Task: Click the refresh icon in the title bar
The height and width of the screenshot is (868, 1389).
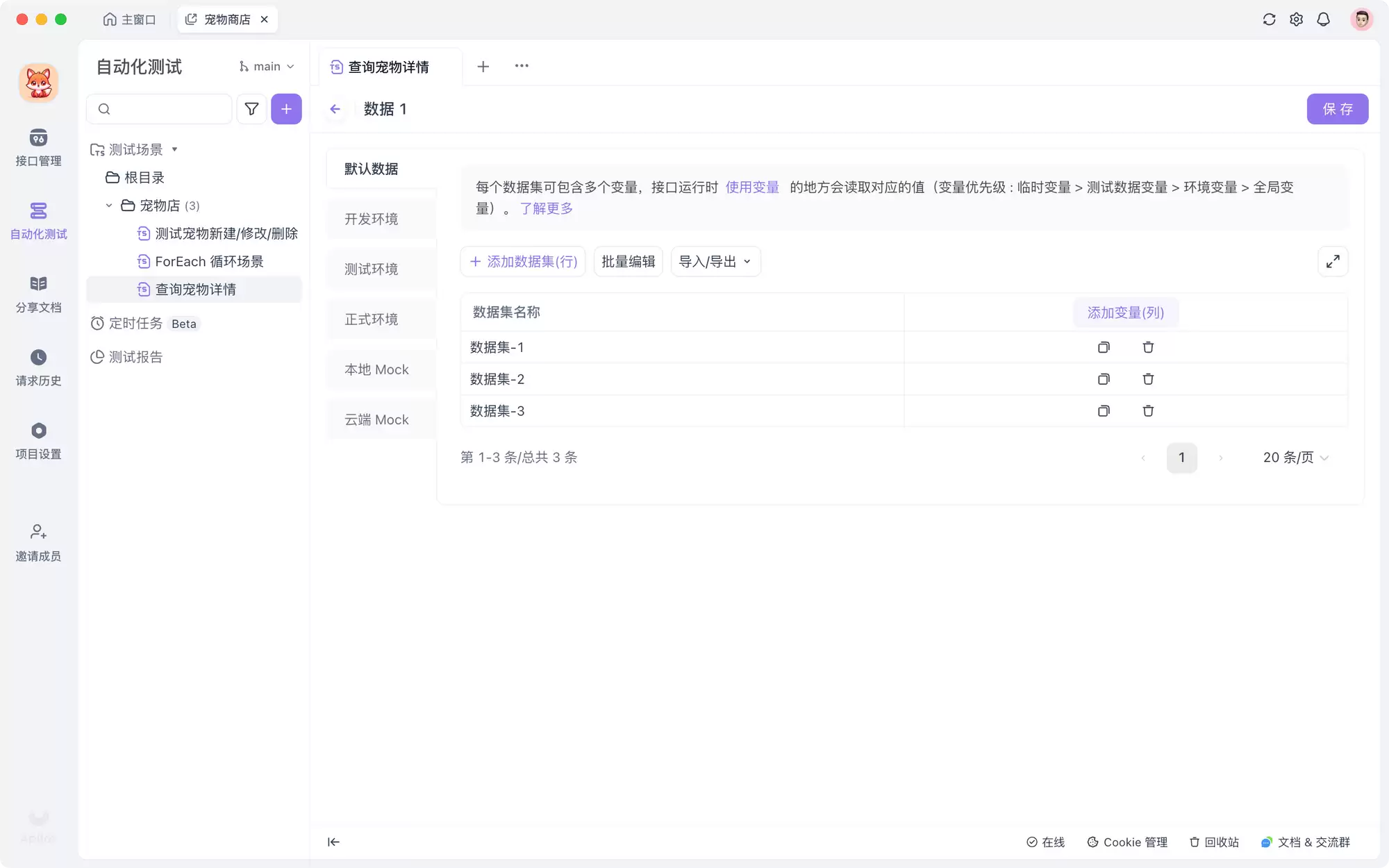Action: [x=1269, y=19]
